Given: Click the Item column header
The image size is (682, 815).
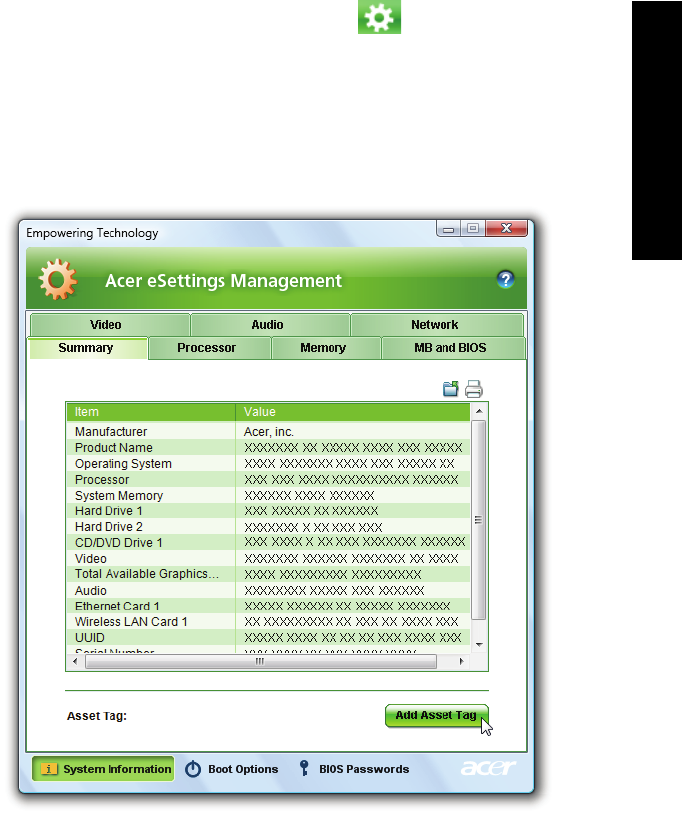Looking at the screenshot, I should click(x=151, y=412).
